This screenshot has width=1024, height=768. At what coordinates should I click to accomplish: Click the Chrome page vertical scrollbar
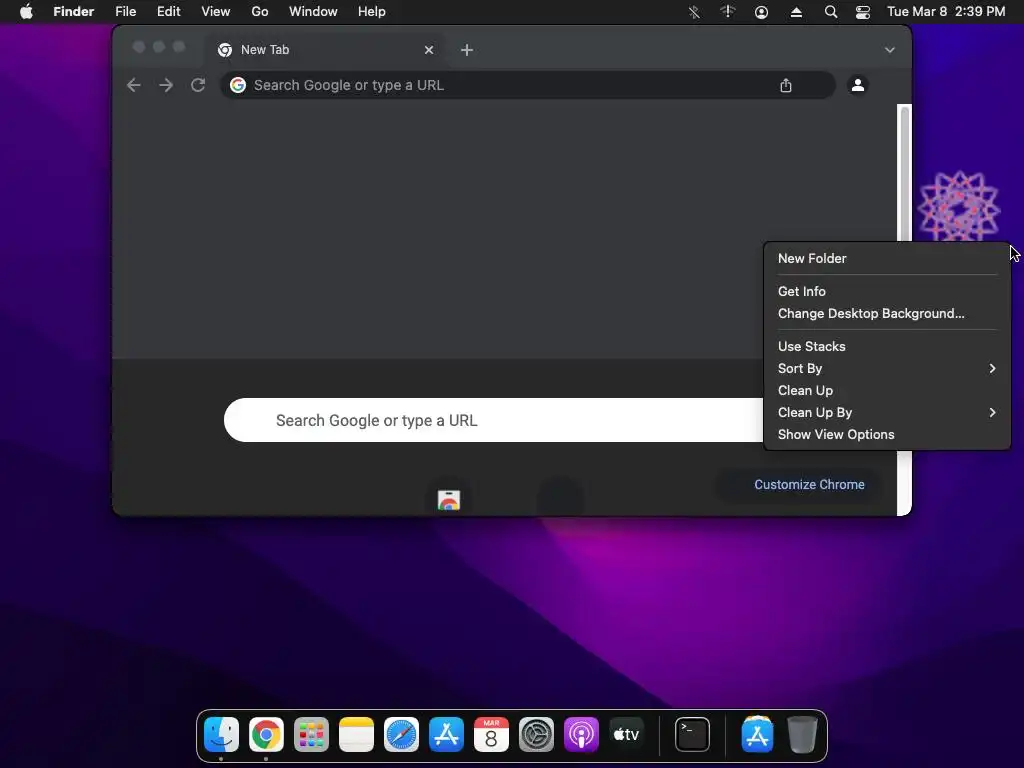pos(904,173)
